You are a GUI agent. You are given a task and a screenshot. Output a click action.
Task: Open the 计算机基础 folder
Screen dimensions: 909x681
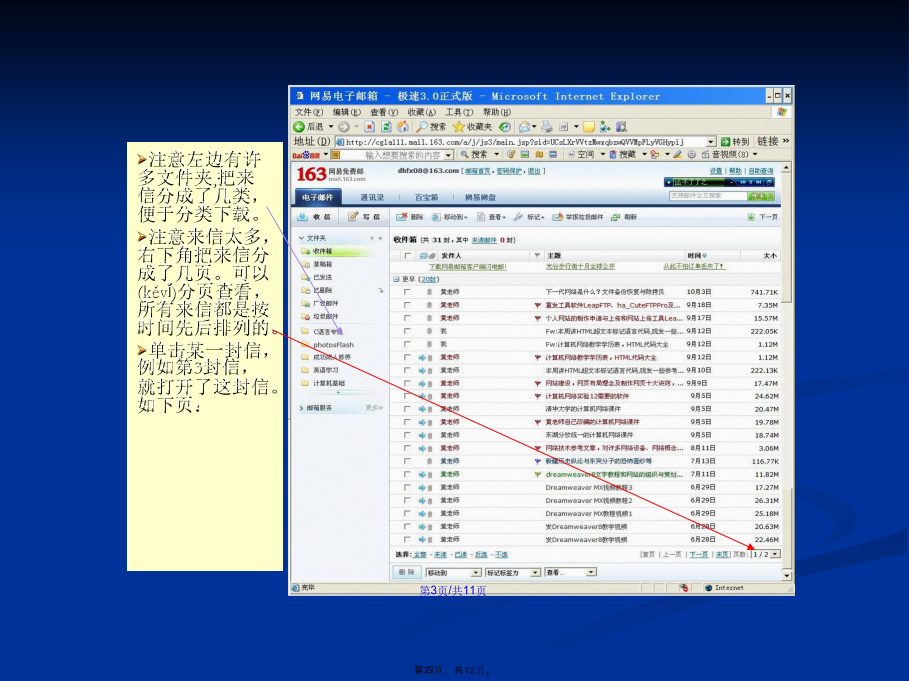(328, 383)
